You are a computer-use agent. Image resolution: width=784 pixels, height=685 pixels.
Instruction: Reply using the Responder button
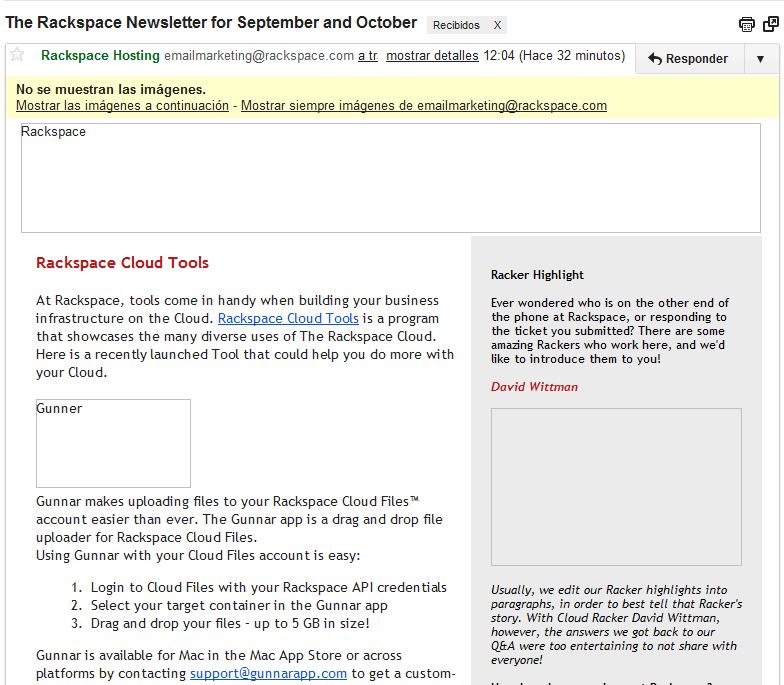pyautogui.click(x=689, y=58)
